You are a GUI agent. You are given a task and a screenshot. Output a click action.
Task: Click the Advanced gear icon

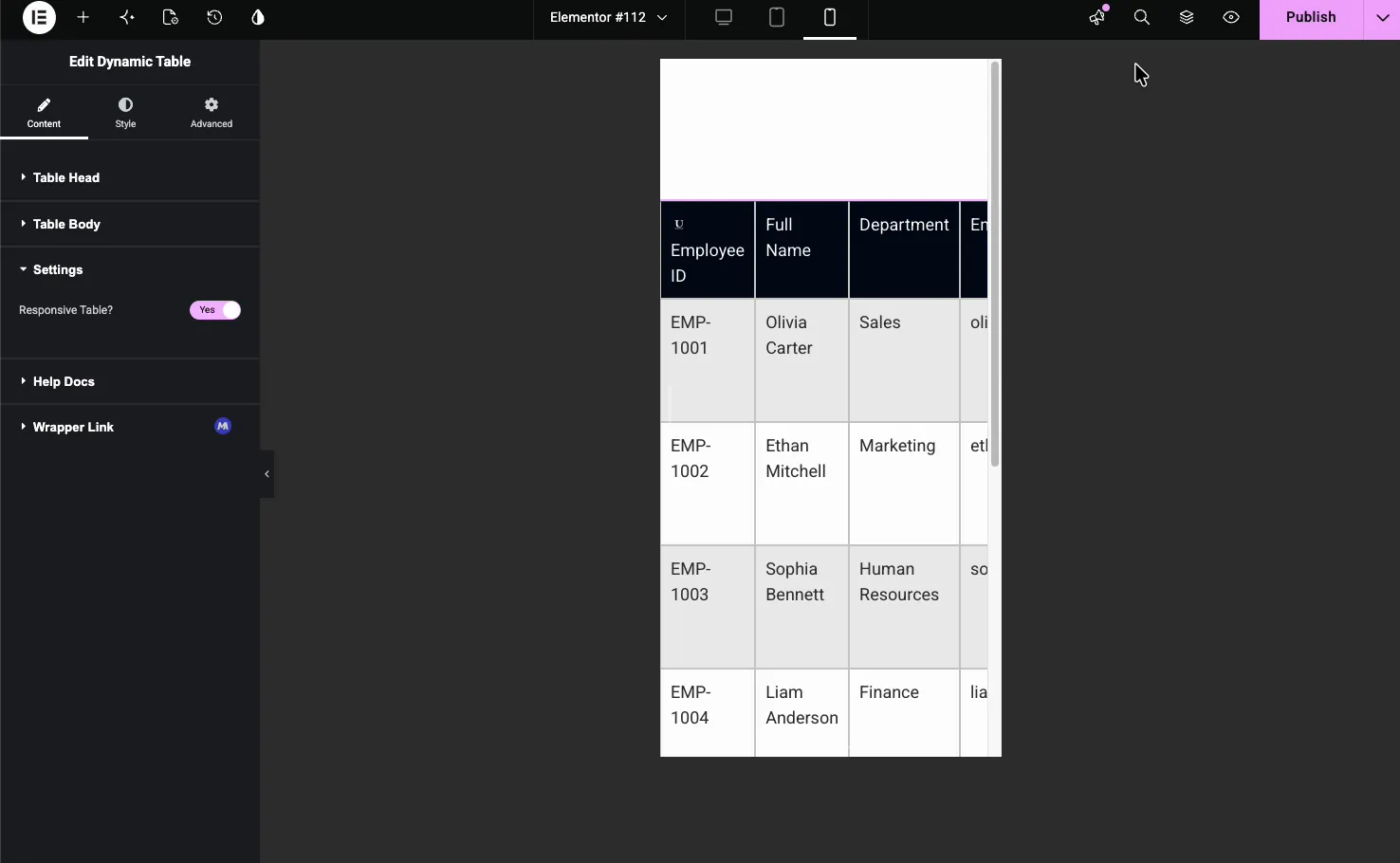pyautogui.click(x=212, y=104)
